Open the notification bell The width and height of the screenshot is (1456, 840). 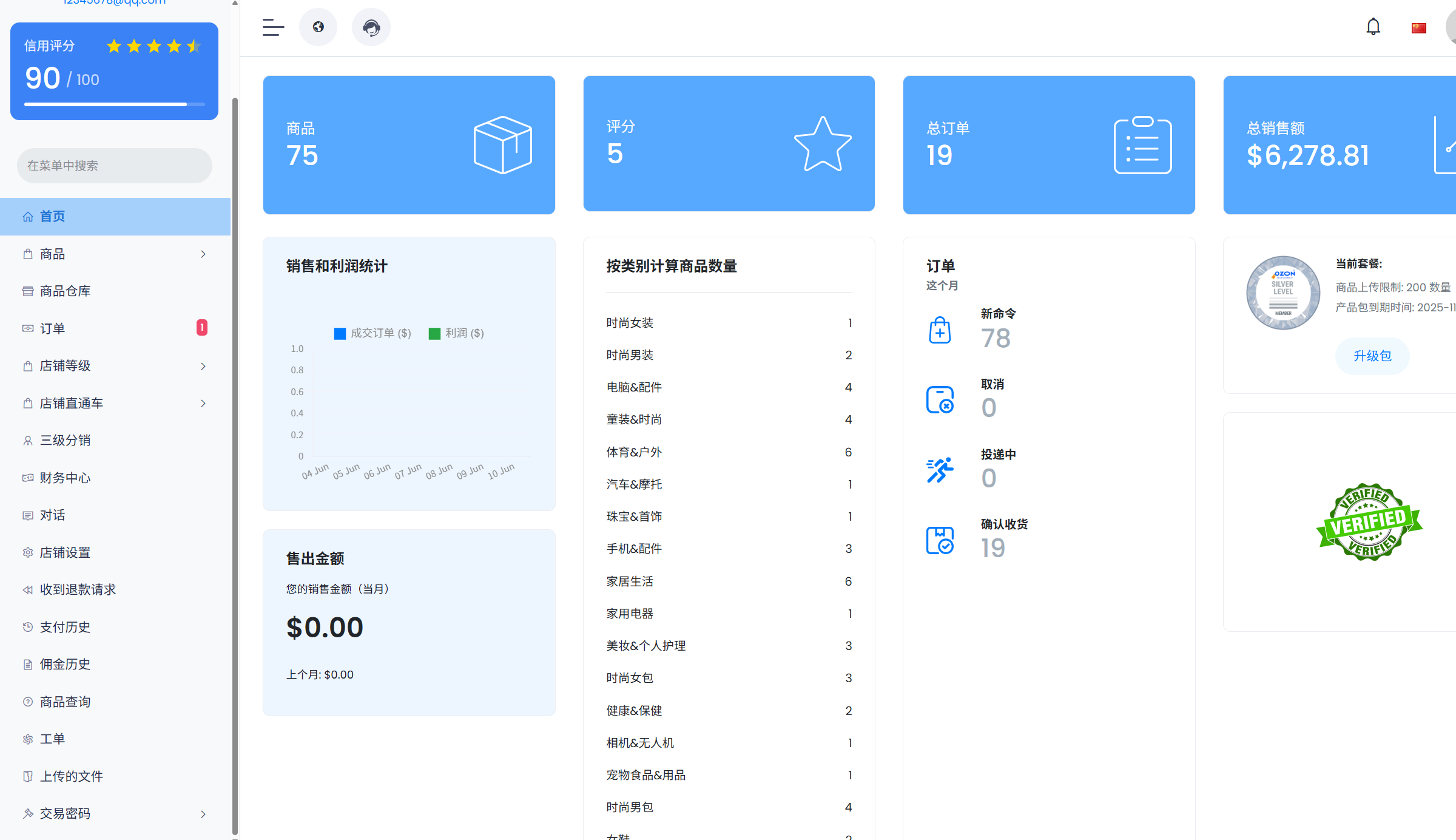1373,27
